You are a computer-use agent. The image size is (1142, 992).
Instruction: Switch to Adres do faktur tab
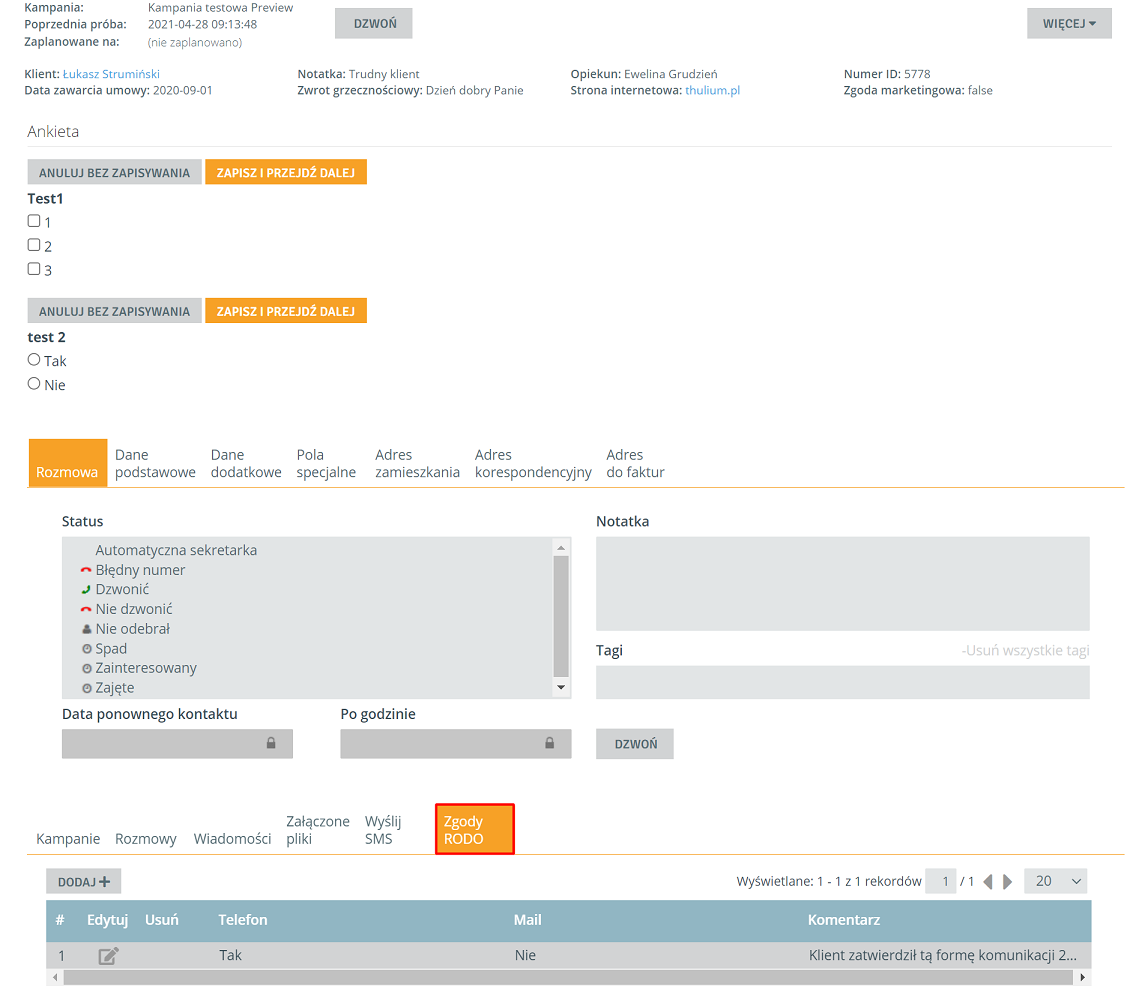[635, 463]
